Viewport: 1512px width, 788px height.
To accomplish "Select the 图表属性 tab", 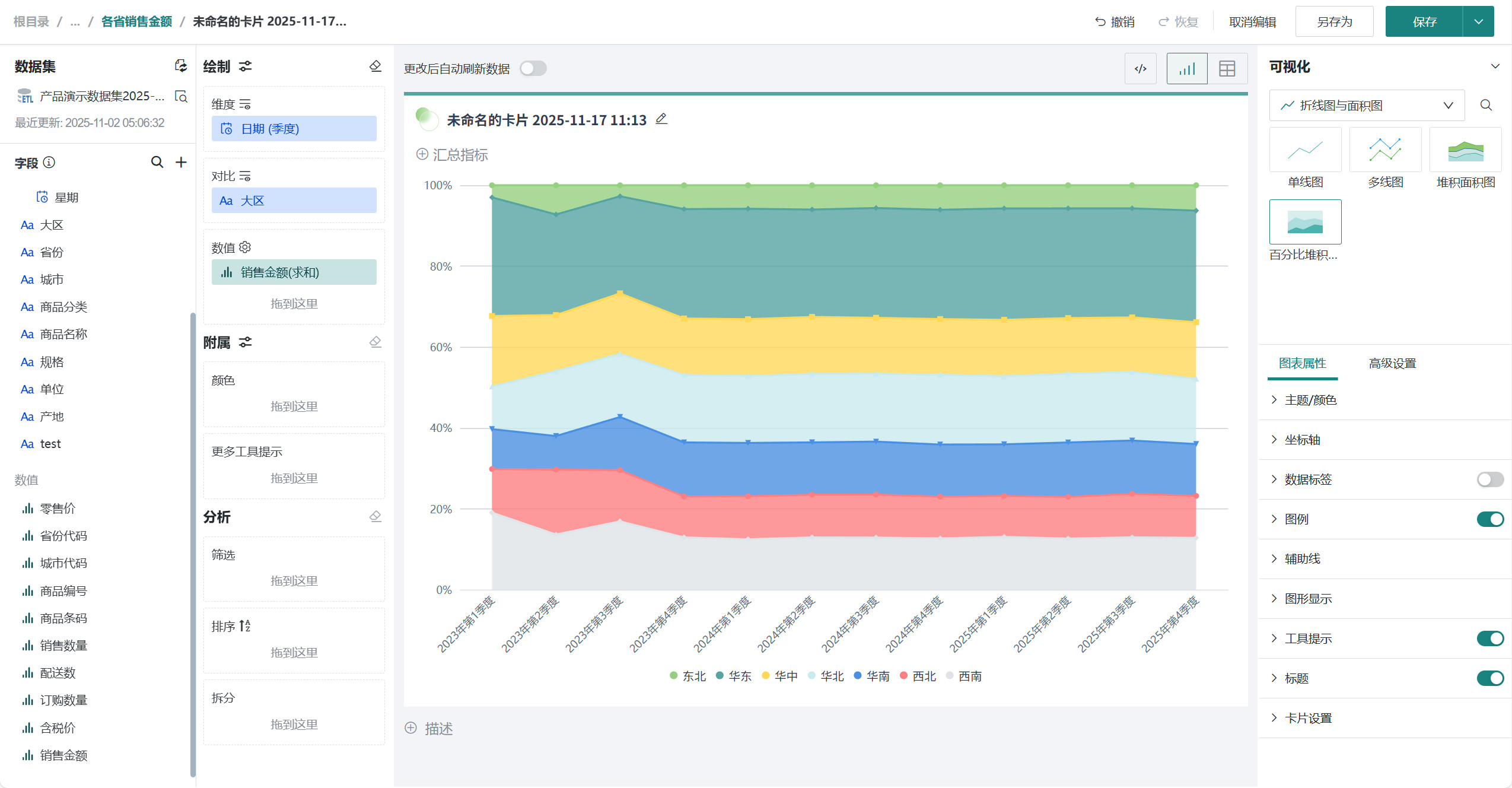I will click(1302, 363).
